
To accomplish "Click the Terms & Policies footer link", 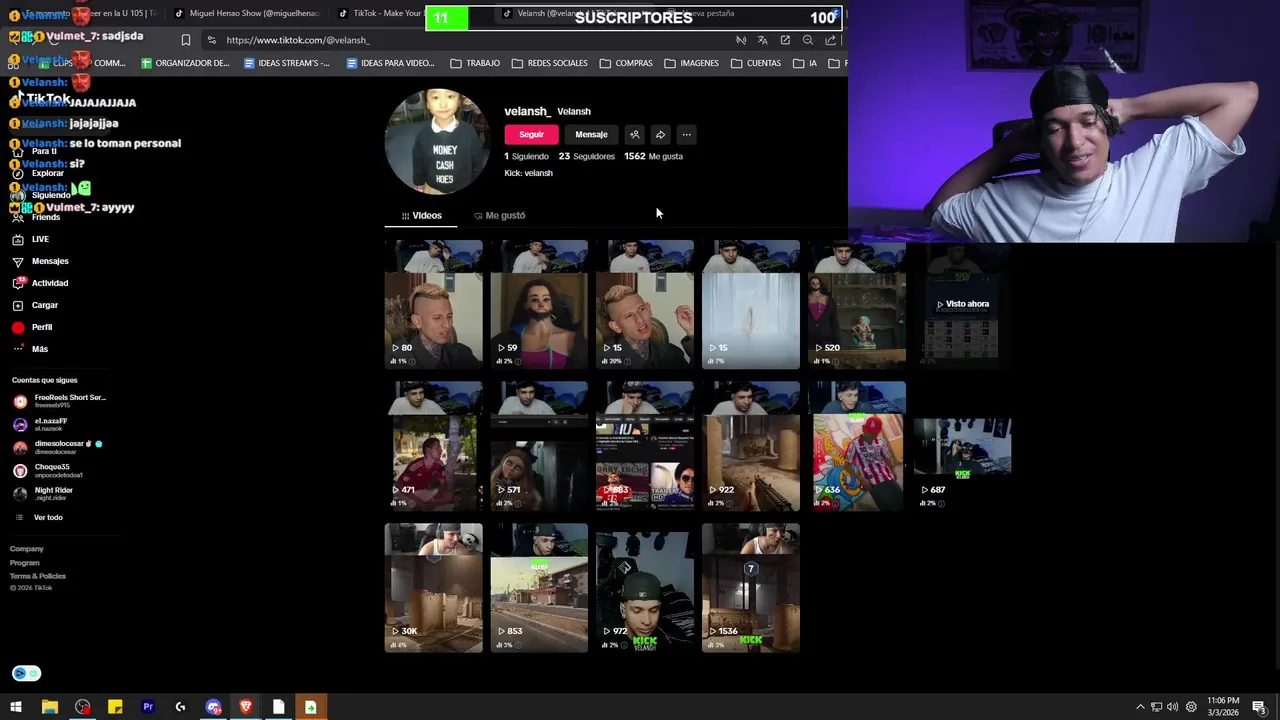I will 38,576.
